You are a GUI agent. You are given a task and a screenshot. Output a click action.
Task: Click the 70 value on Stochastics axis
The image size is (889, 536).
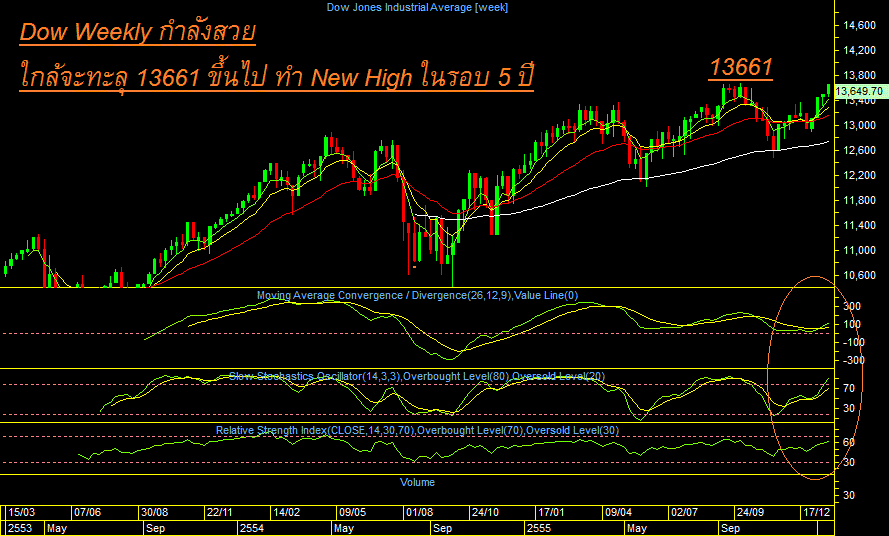849,389
